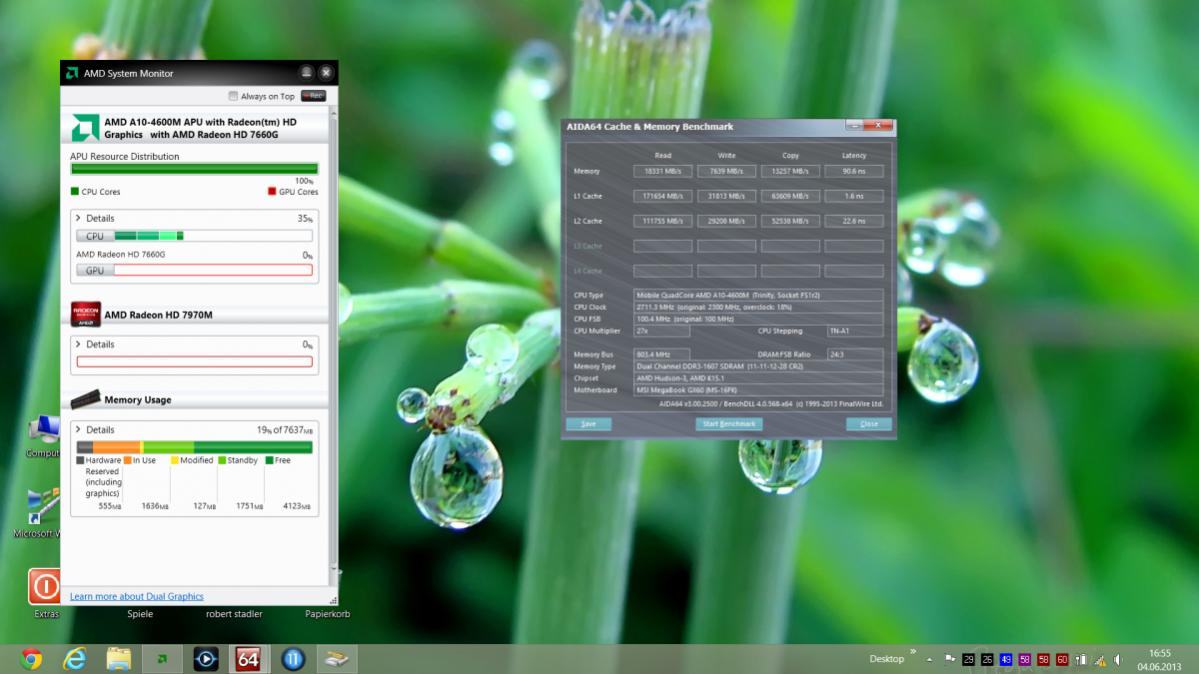
Task: Open the taskbar clock showing 16:55
Action: click(1159, 659)
